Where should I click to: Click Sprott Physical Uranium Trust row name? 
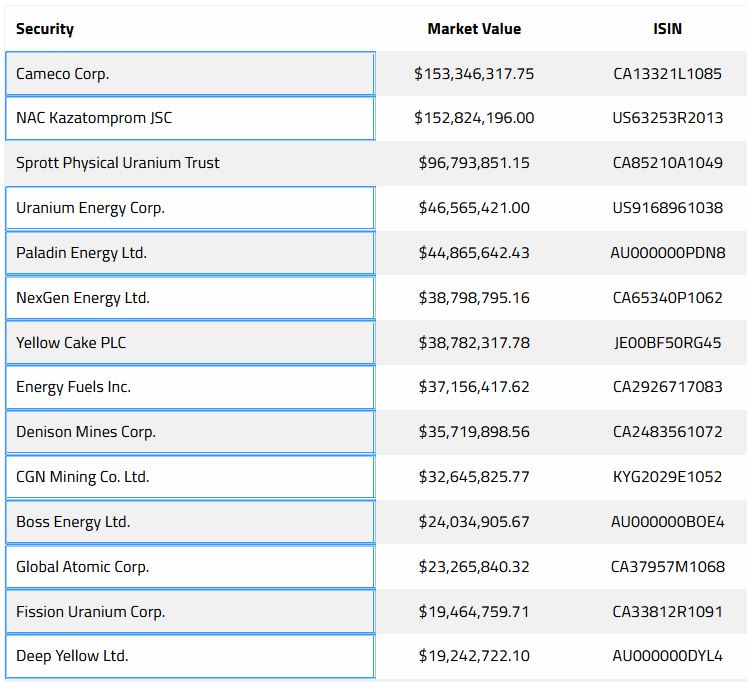[118, 163]
